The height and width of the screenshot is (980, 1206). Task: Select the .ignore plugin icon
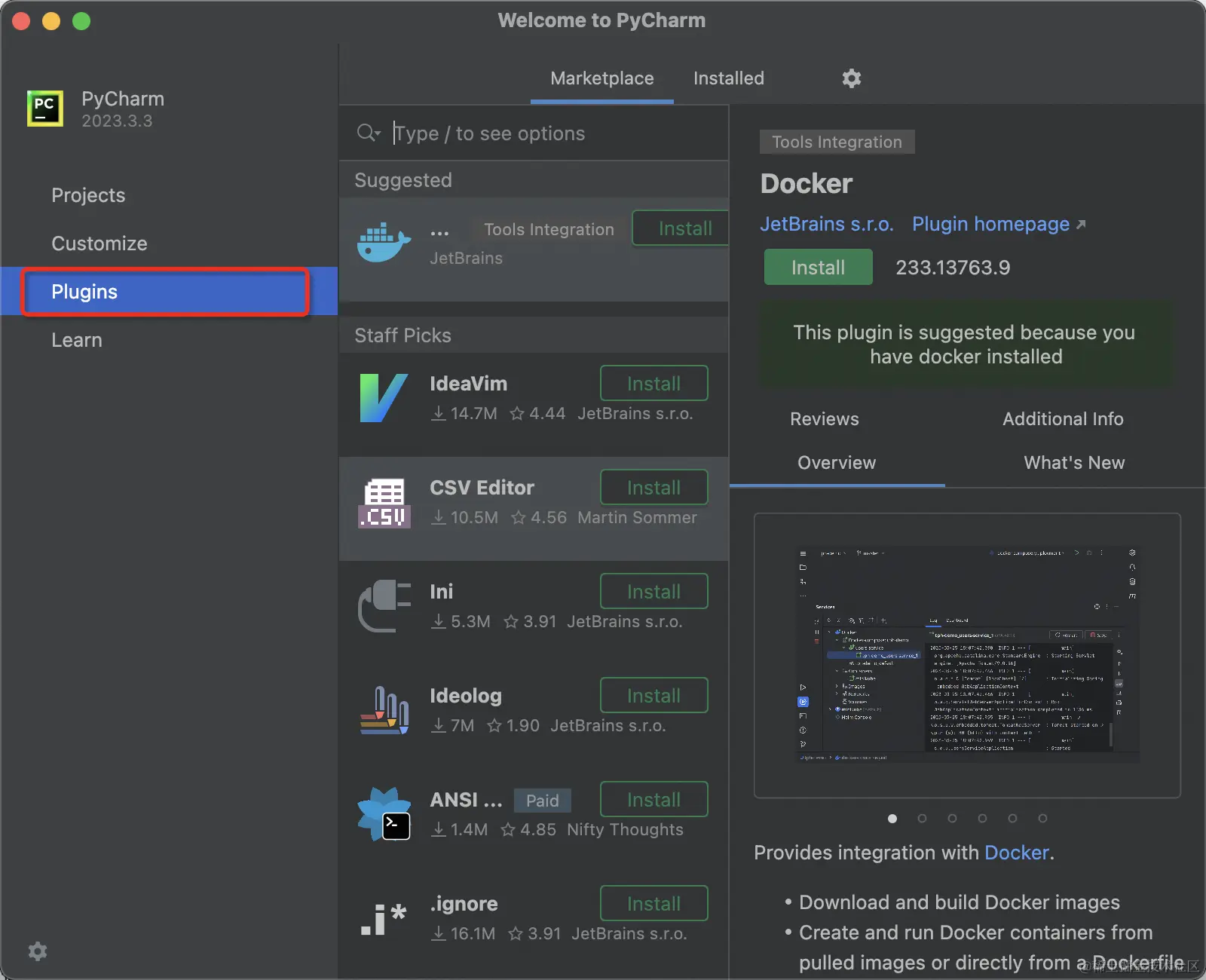384,919
